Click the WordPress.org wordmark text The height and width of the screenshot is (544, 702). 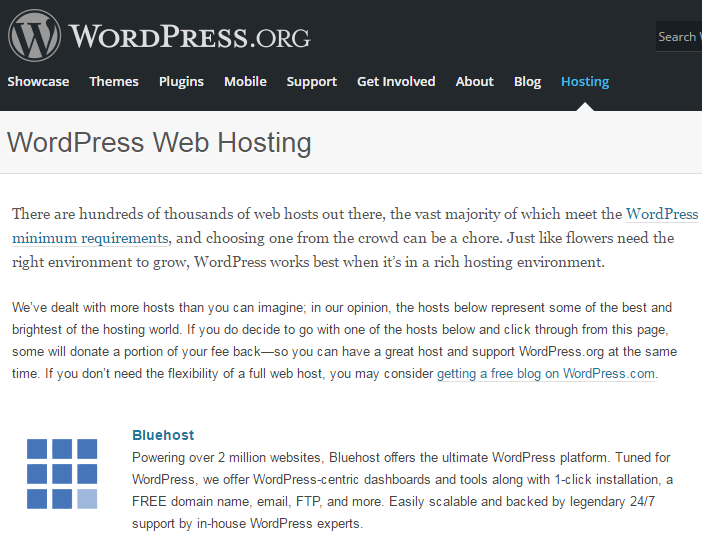point(189,37)
